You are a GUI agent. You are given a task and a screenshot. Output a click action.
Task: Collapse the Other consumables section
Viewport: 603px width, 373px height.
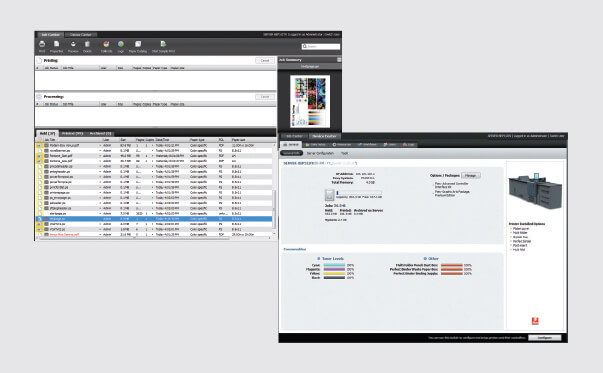pyautogui.click(x=425, y=259)
